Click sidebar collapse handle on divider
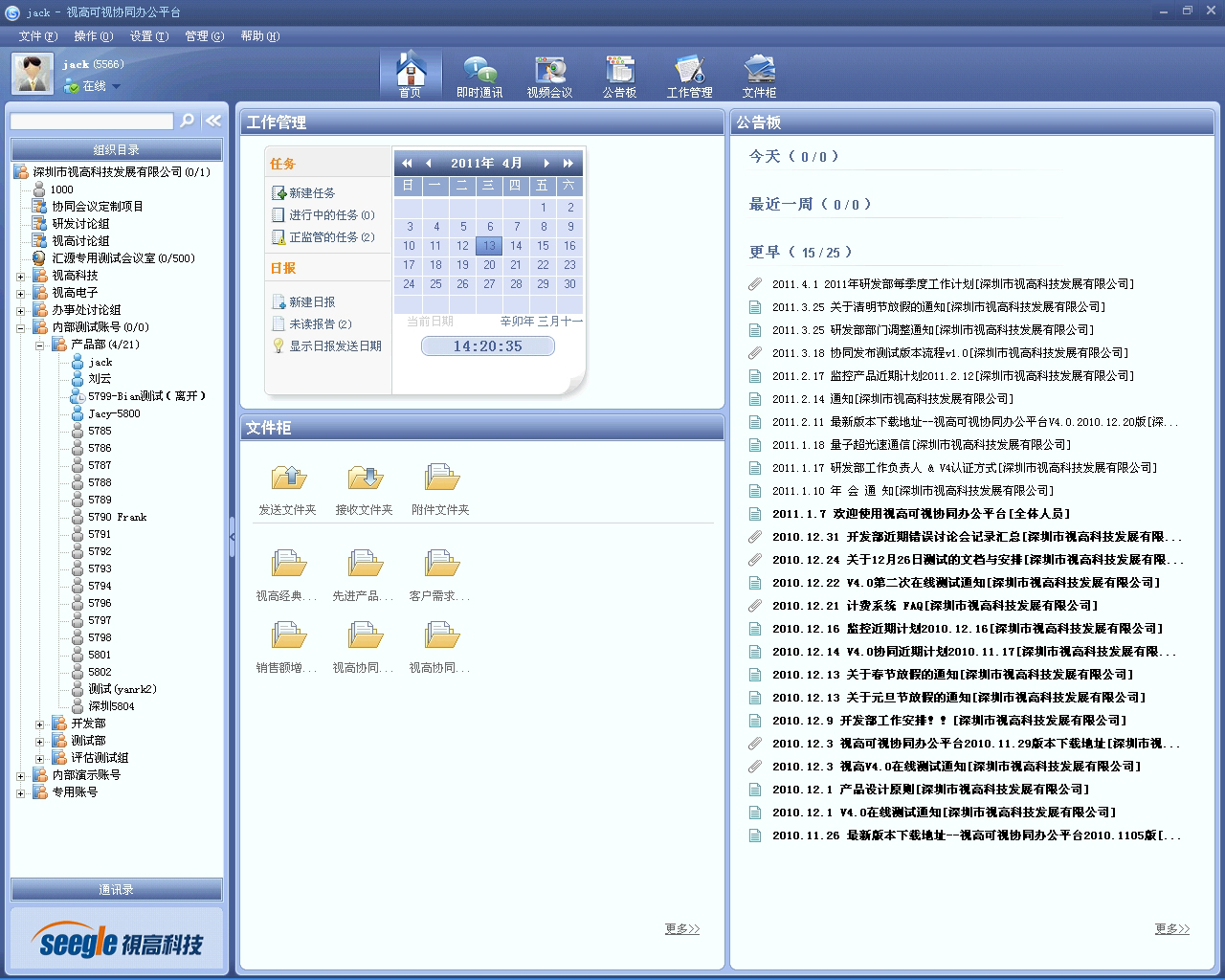Viewport: 1225px width, 980px height. (x=232, y=538)
